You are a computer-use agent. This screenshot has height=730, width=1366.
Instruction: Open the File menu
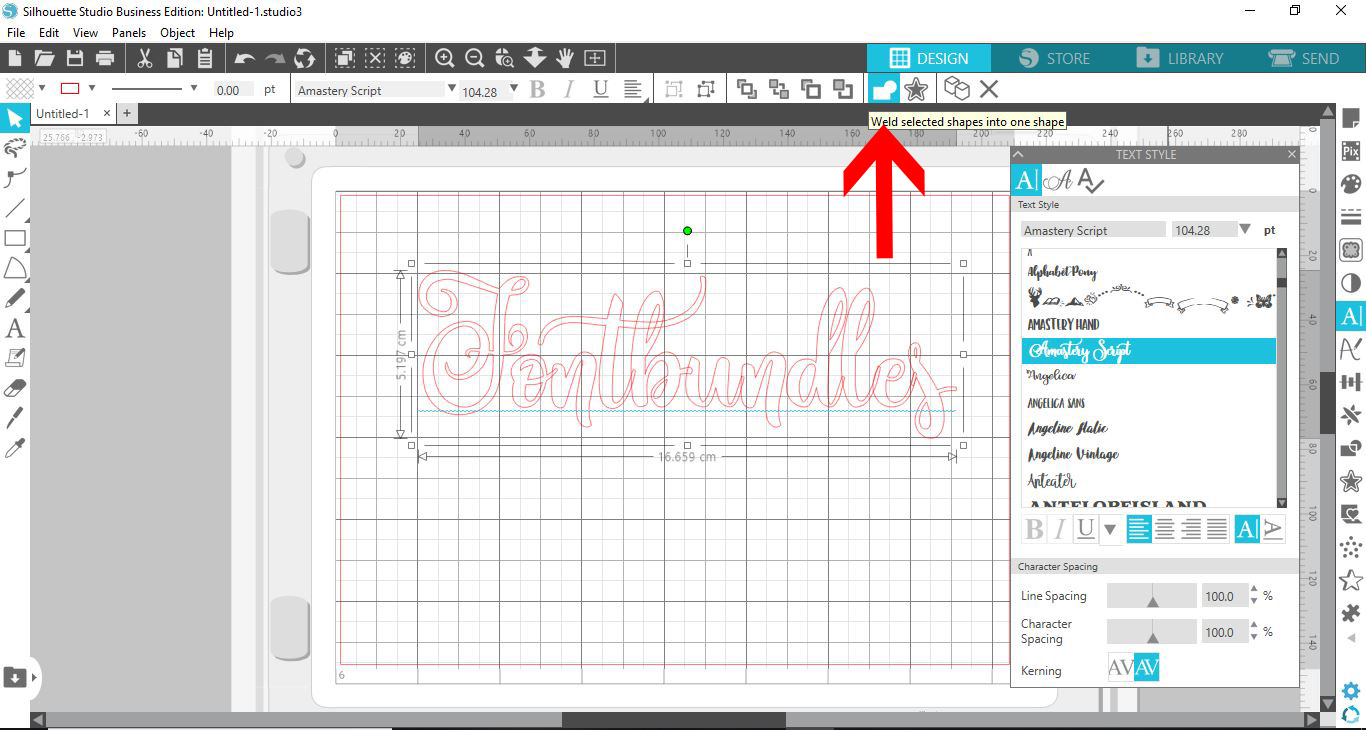pos(16,33)
